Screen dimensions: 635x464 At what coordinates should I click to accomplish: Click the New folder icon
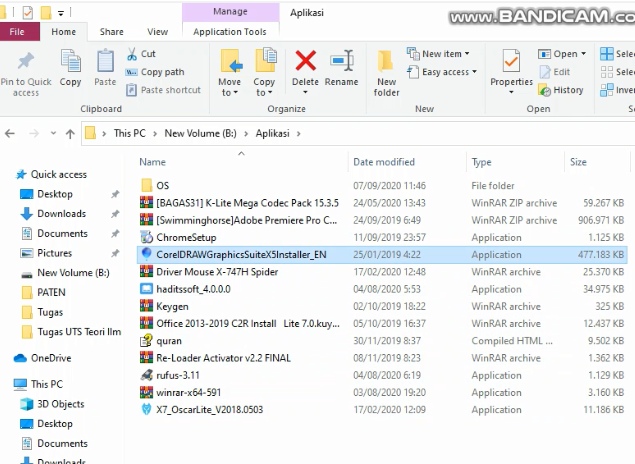tap(386, 62)
